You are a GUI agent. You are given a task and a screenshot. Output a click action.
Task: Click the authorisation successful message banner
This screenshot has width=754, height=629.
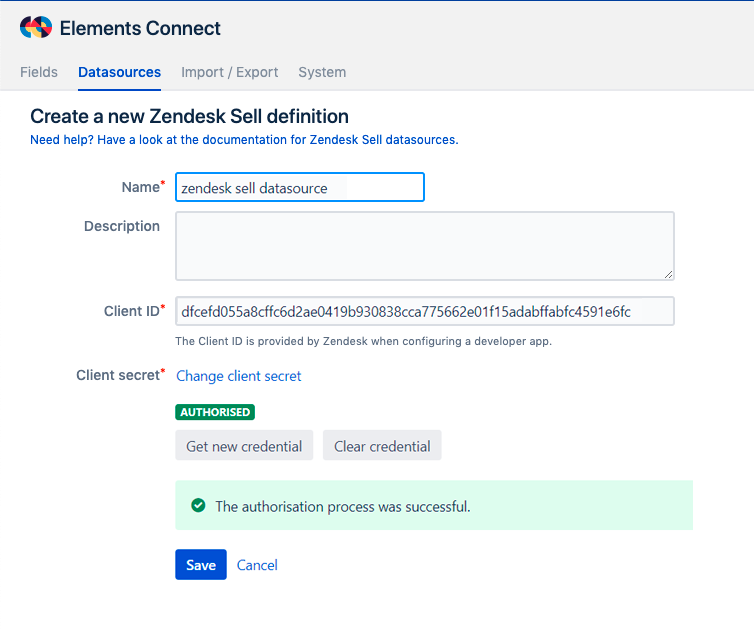click(x=434, y=506)
